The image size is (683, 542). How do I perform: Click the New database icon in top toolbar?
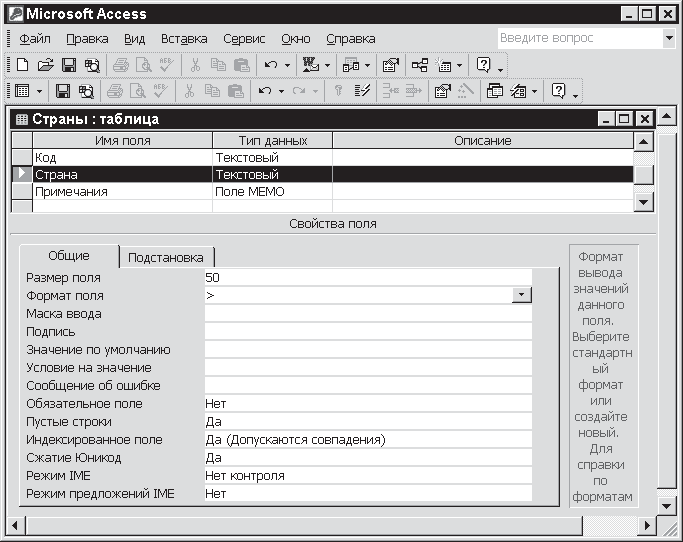point(23,65)
